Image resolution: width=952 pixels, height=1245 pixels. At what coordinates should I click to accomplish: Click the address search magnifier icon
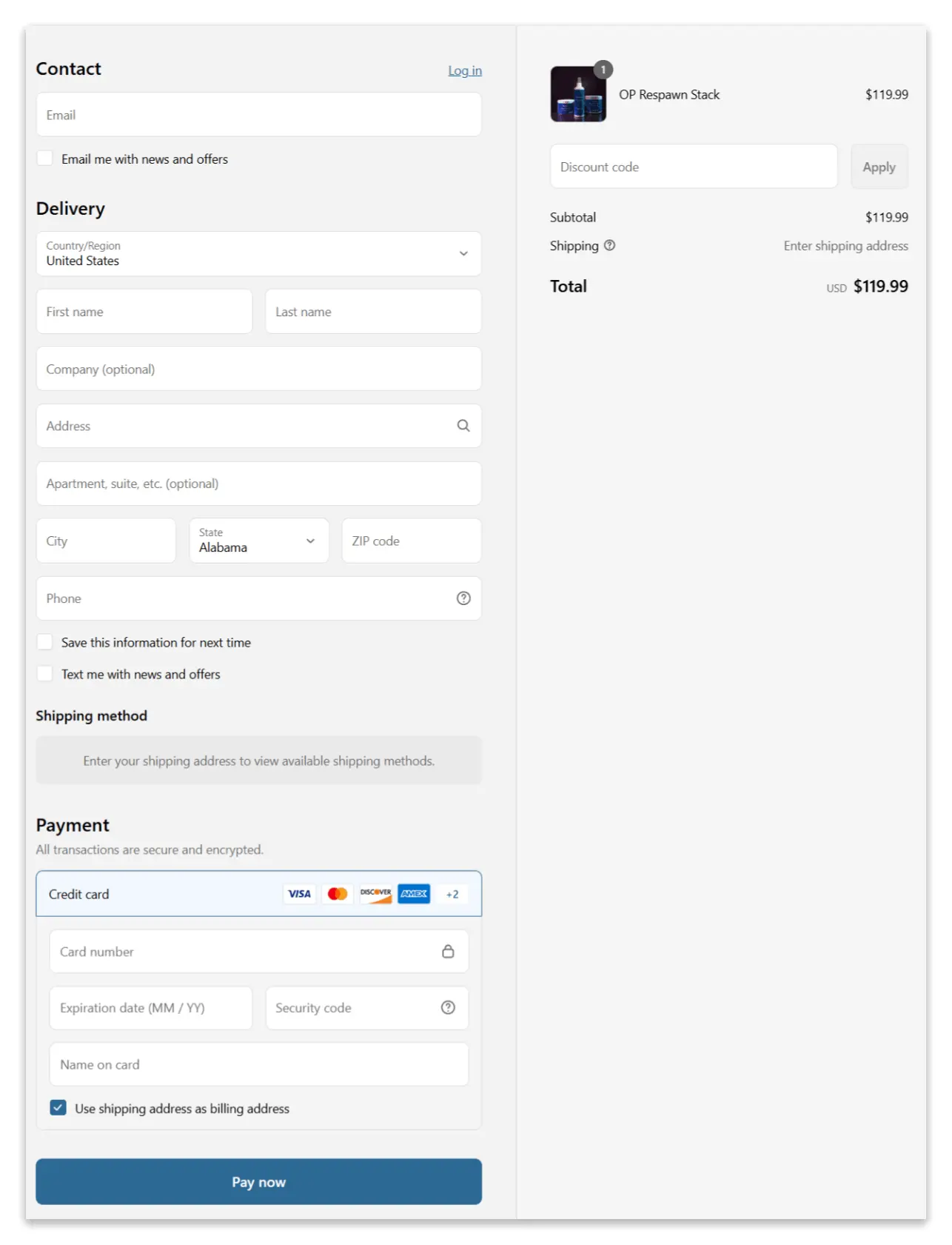point(463,426)
